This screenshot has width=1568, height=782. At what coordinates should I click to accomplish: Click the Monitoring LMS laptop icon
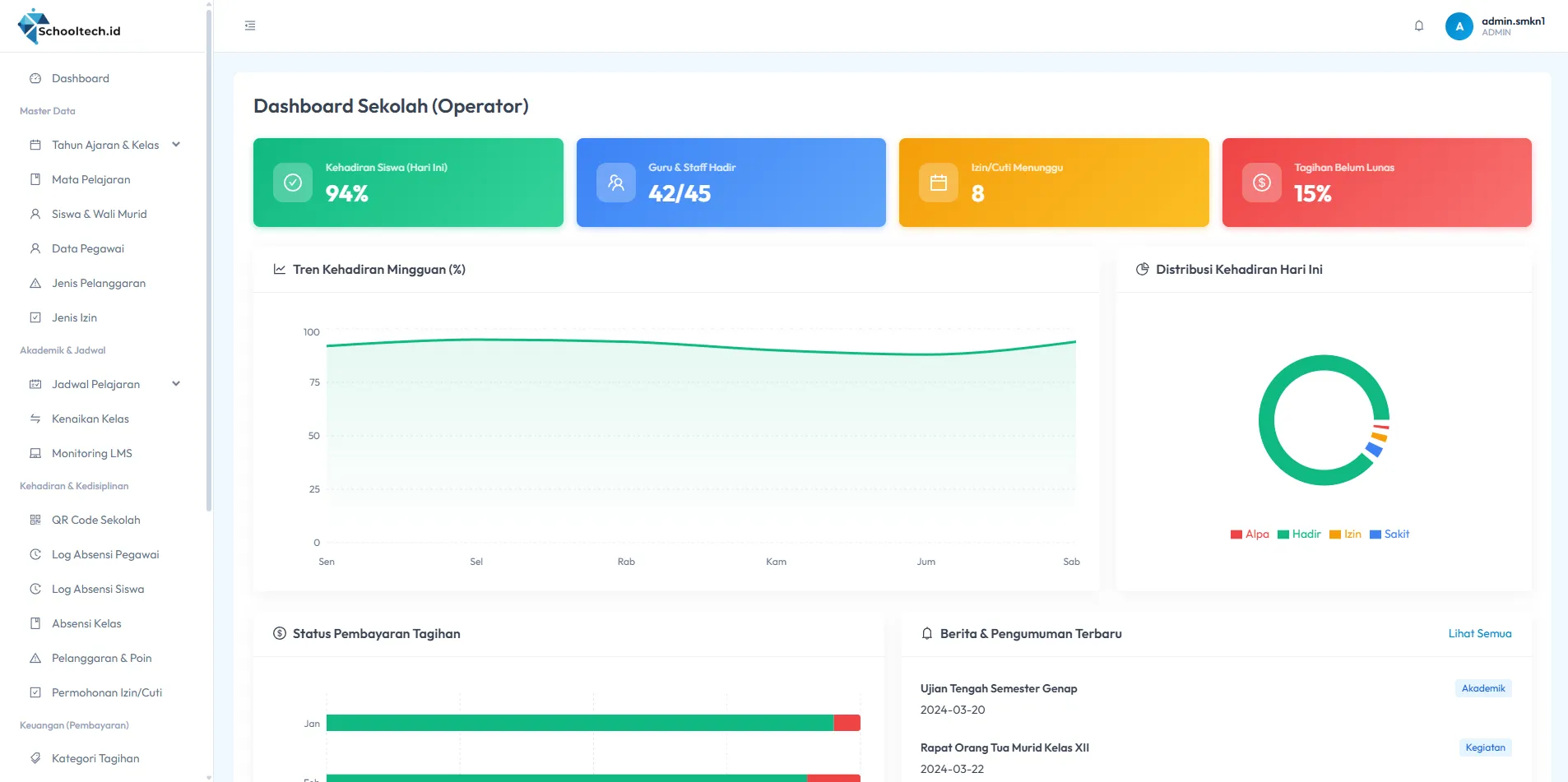click(x=35, y=454)
